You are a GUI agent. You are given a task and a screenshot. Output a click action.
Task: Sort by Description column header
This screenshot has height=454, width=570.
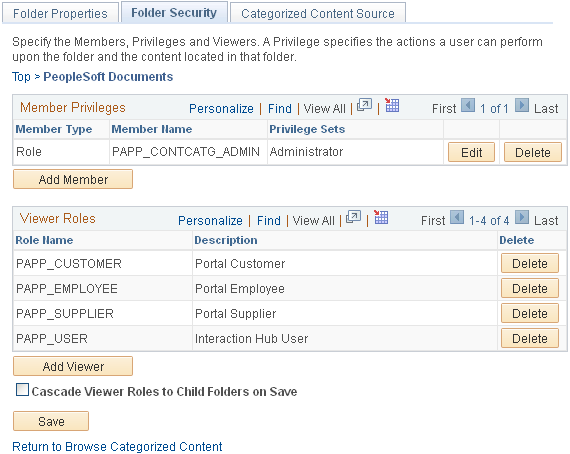tap(226, 240)
